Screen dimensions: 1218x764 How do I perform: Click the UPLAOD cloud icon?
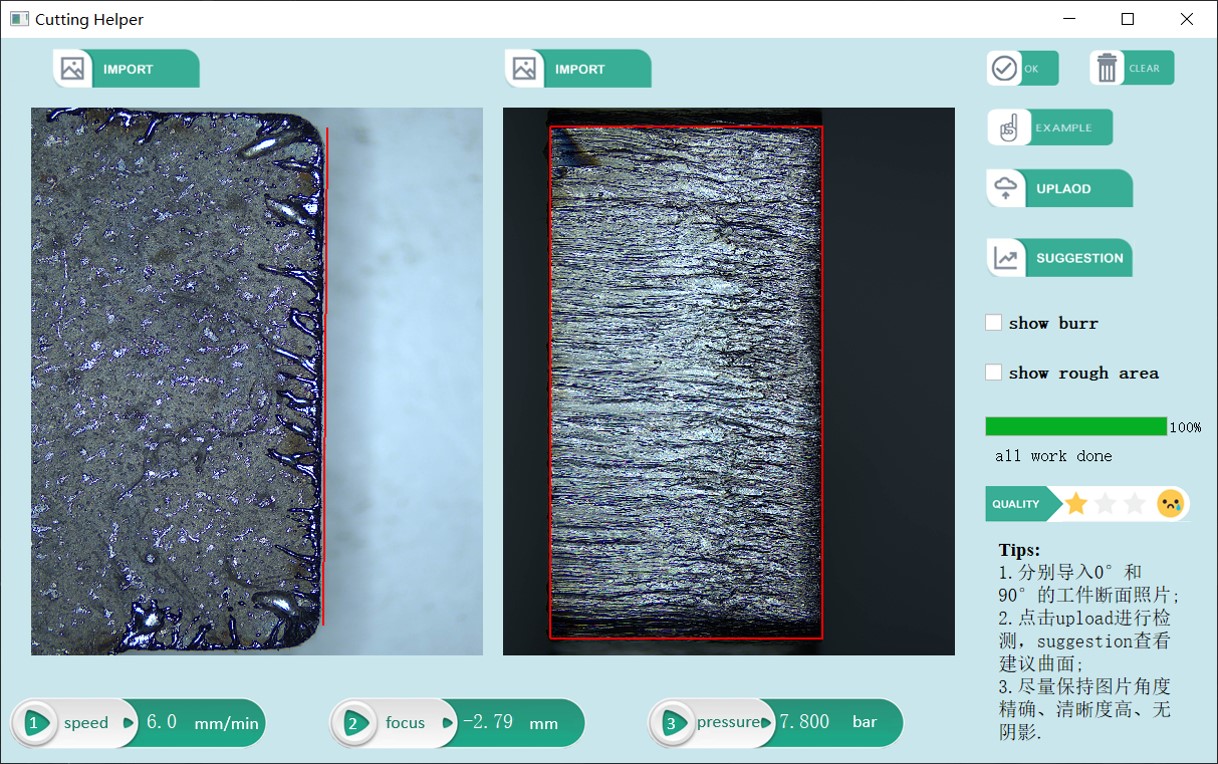click(1006, 189)
